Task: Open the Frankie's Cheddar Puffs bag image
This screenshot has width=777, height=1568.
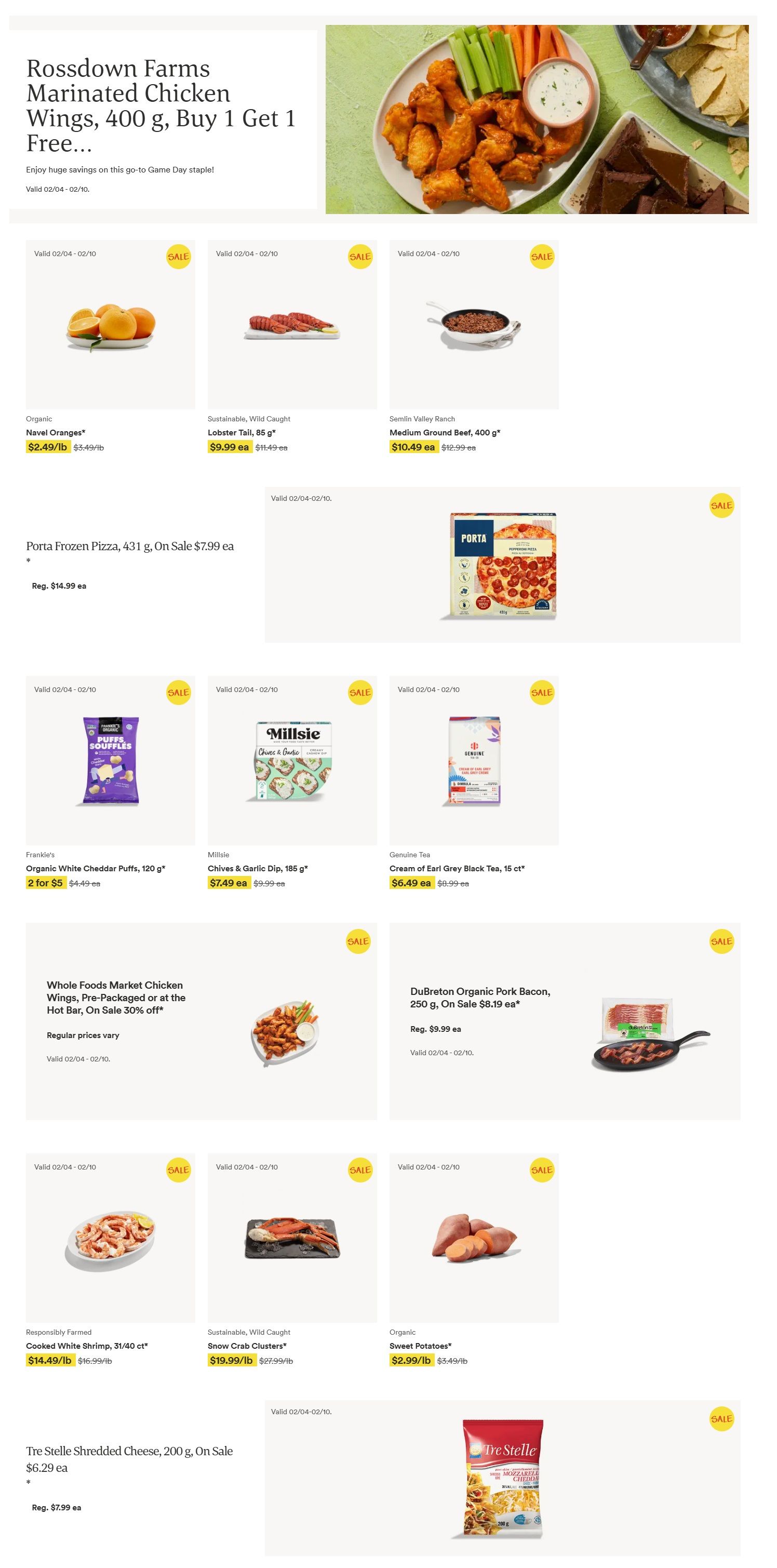Action: (x=111, y=761)
